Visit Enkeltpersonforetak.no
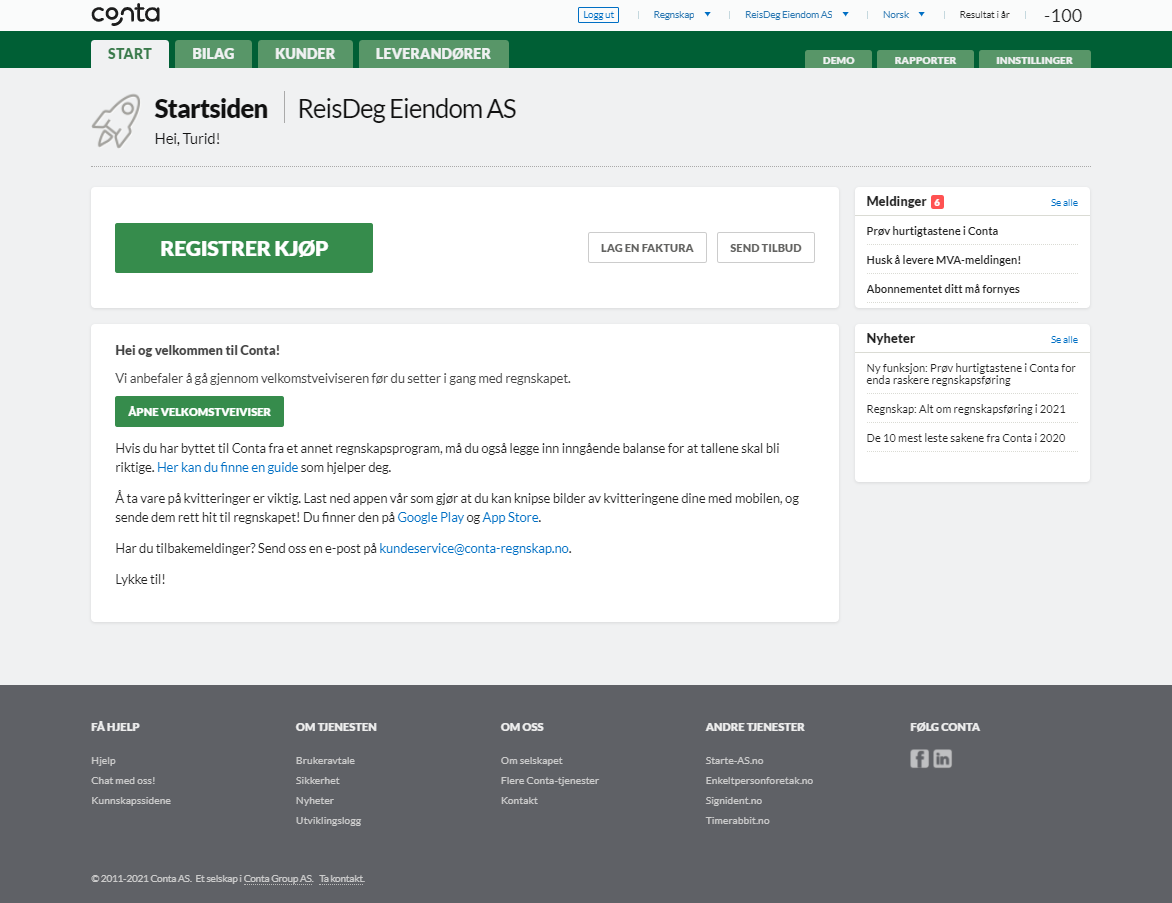This screenshot has width=1172, height=903. coord(759,780)
